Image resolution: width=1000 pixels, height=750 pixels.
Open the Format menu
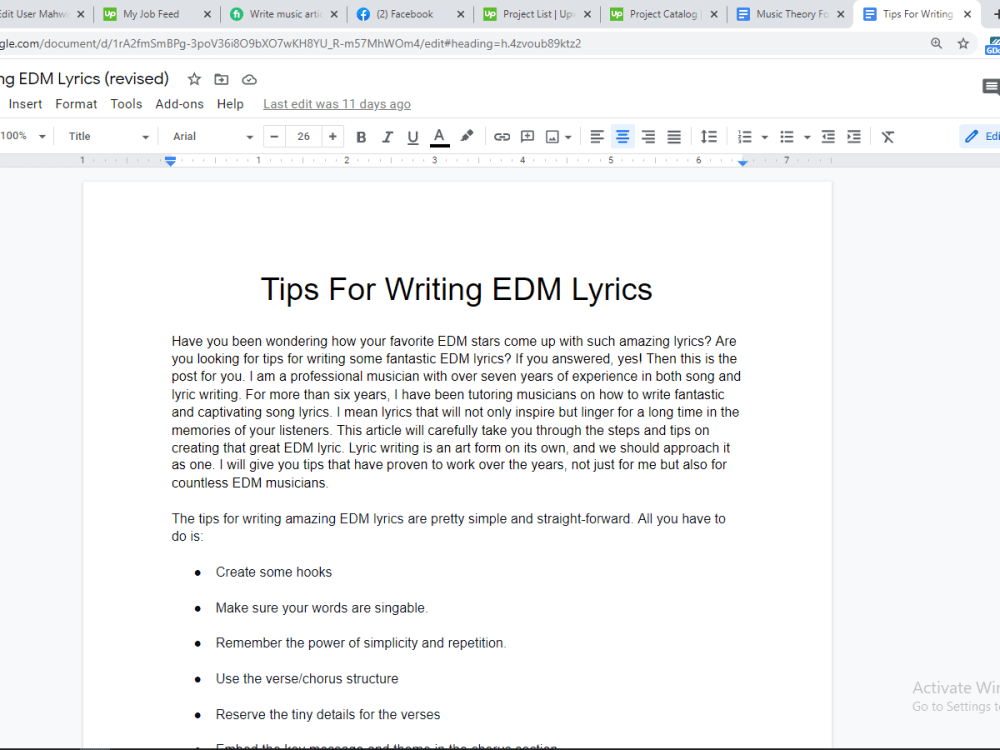coord(76,104)
